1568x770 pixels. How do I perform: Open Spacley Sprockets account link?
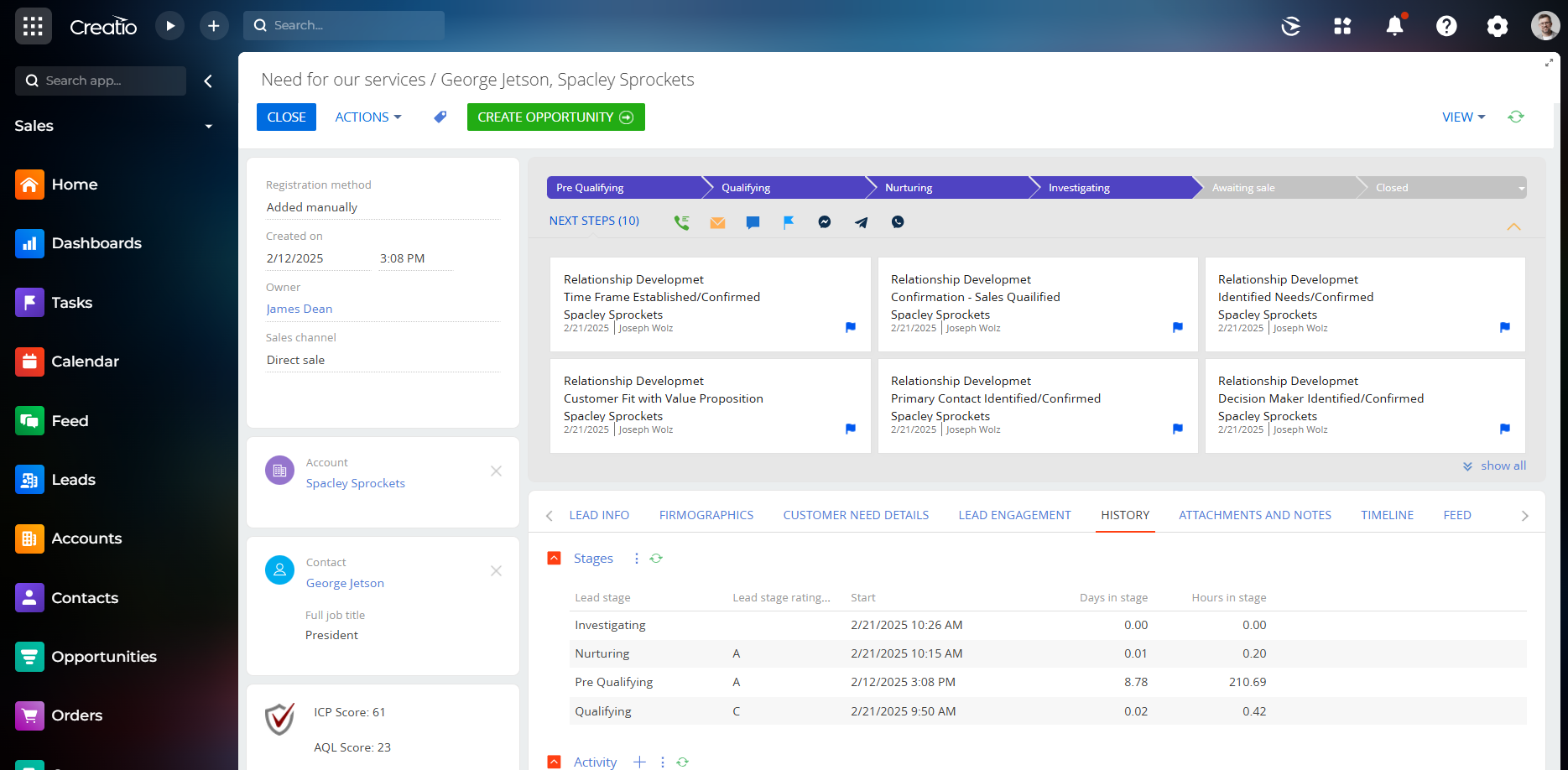coord(356,483)
